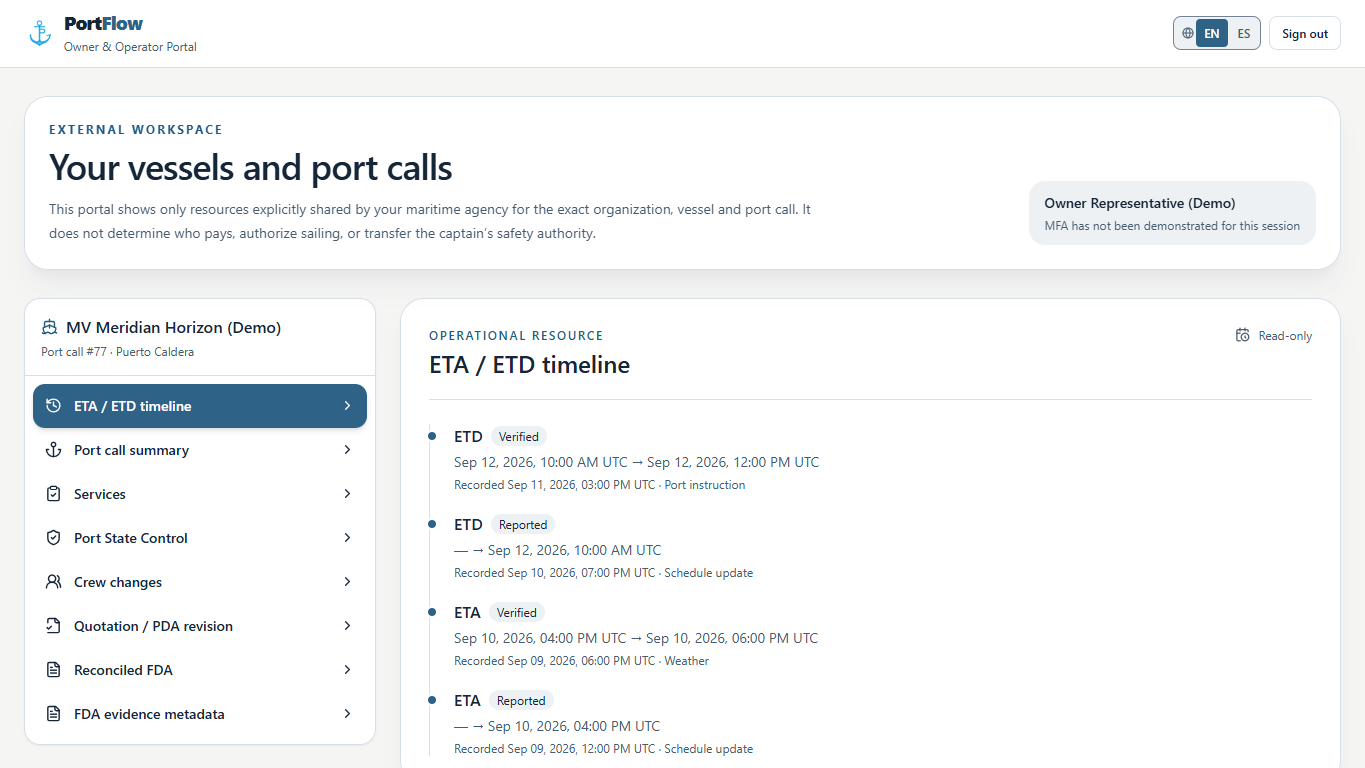1365x768 pixels.
Task: Click timeline dot for ETD Reported entry
Action: 432,524
